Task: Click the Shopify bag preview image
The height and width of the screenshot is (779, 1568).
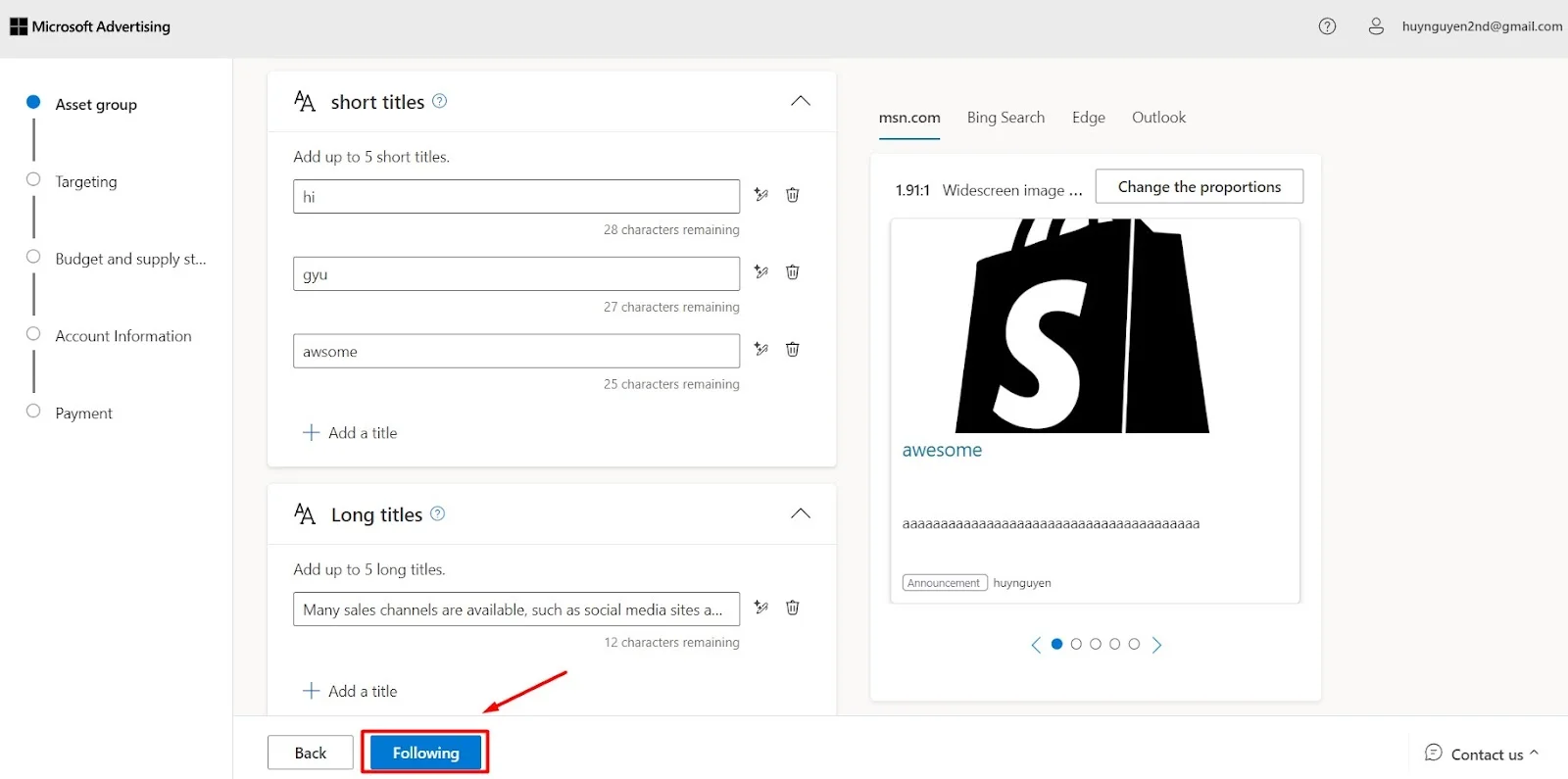Action: [1083, 326]
